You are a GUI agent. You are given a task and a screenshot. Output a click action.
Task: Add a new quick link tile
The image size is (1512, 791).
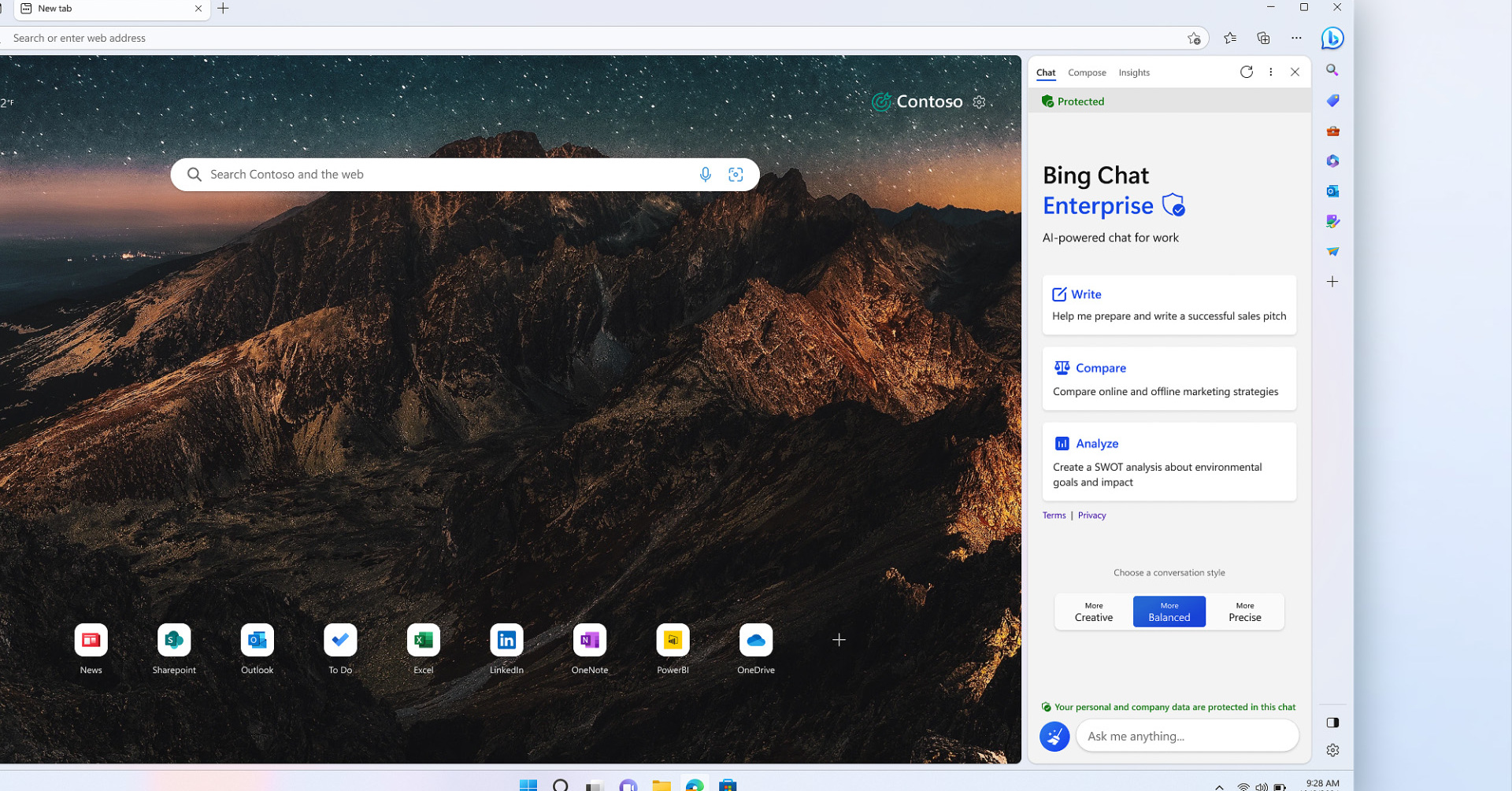click(839, 640)
